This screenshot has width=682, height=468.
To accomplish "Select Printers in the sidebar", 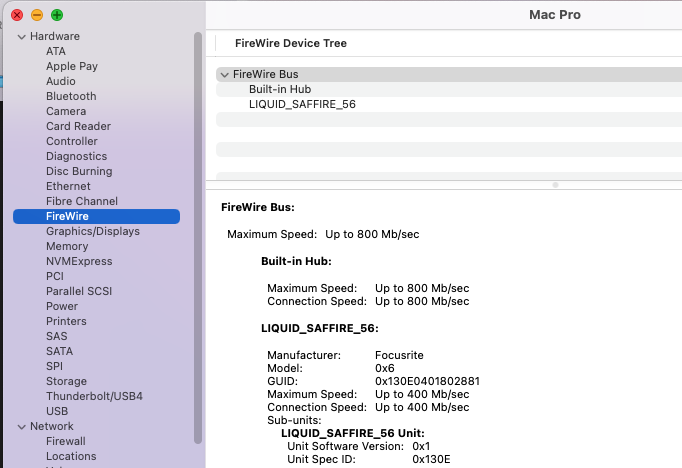I will [x=66, y=321].
